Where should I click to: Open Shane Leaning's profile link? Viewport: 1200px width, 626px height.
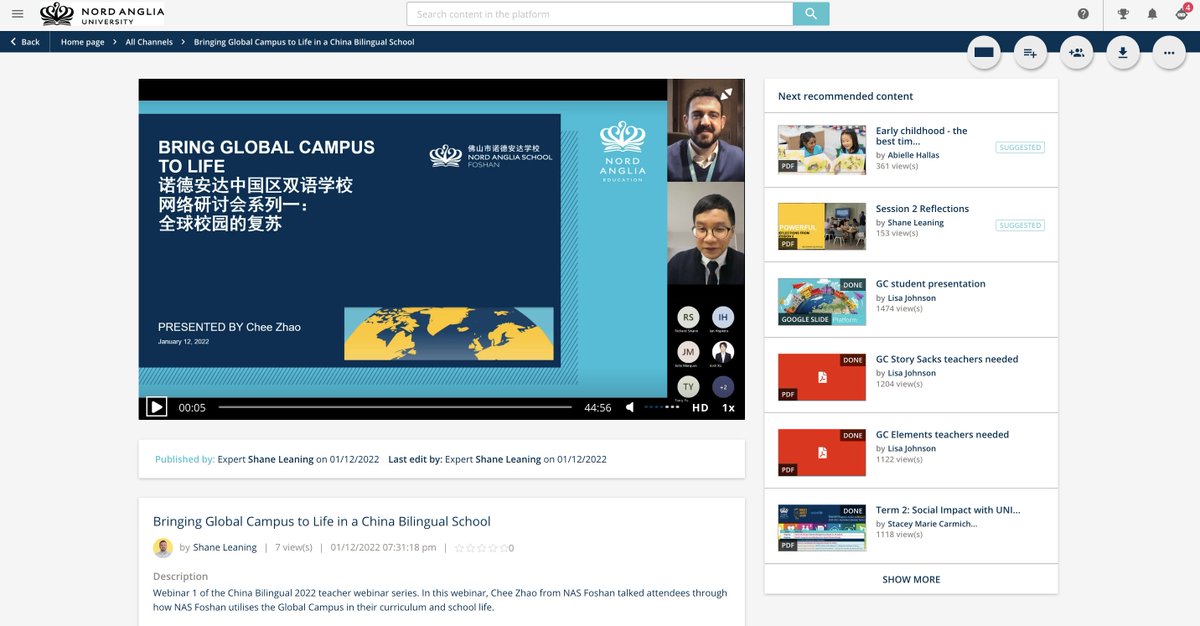pos(224,547)
